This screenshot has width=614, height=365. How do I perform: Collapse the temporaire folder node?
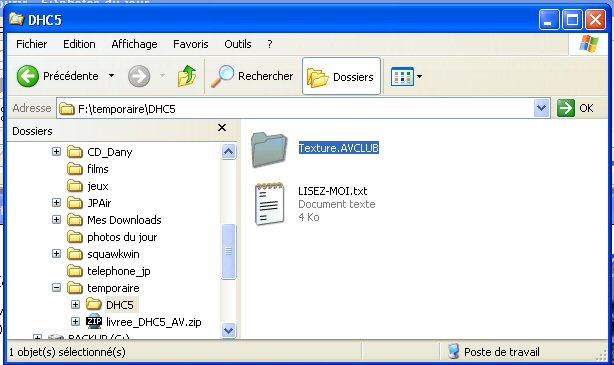tap(56, 288)
